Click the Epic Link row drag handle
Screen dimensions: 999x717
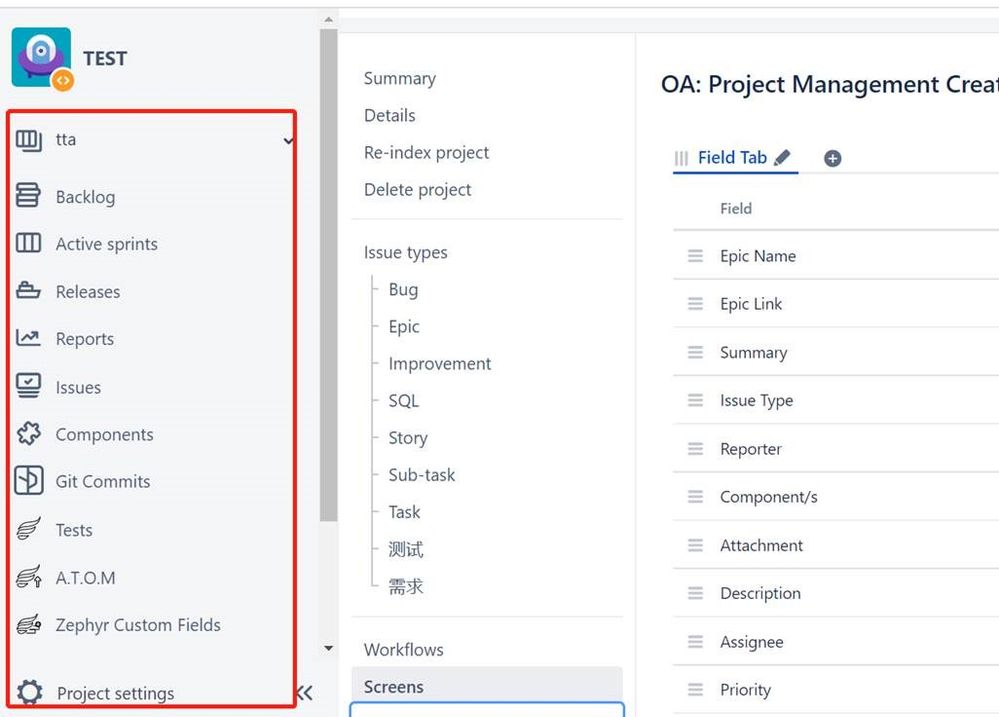click(x=695, y=304)
